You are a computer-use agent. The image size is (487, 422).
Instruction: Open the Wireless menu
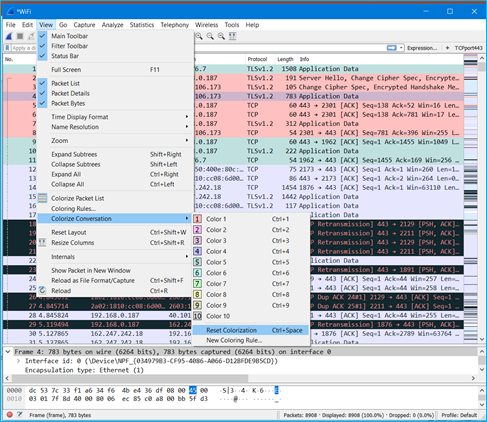point(206,25)
